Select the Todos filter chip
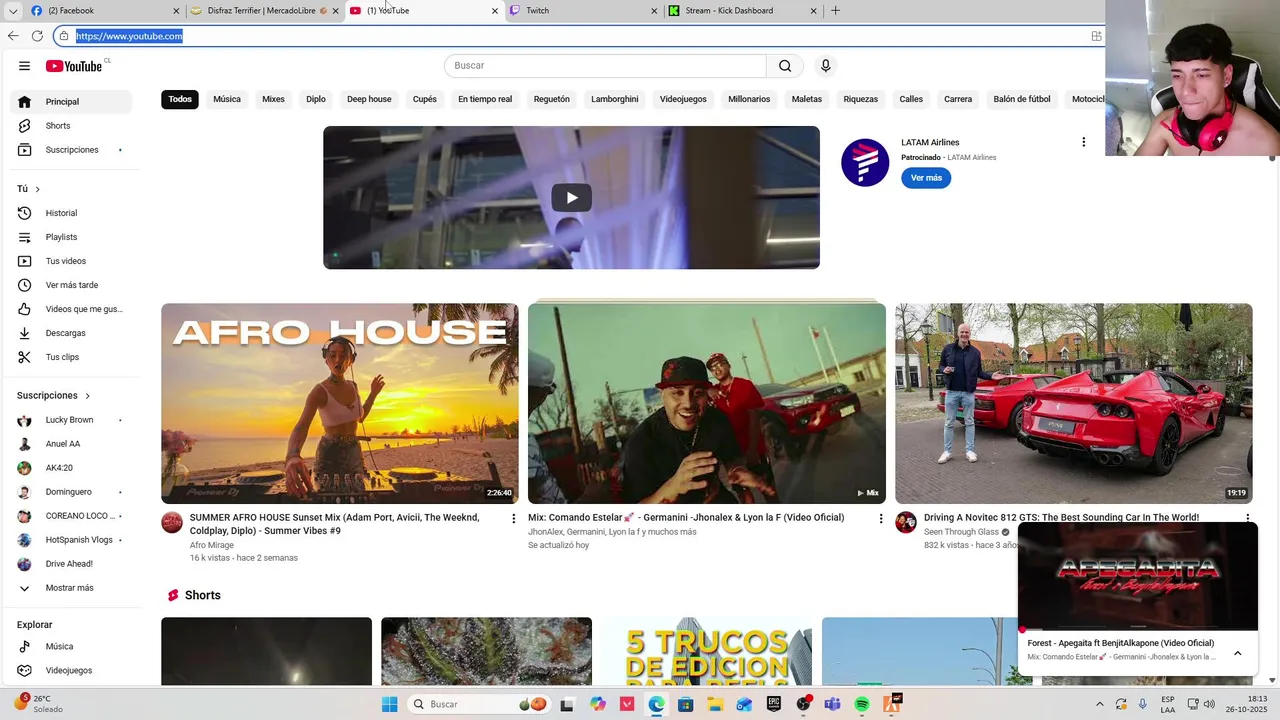This screenshot has width=1280, height=720. [180, 99]
